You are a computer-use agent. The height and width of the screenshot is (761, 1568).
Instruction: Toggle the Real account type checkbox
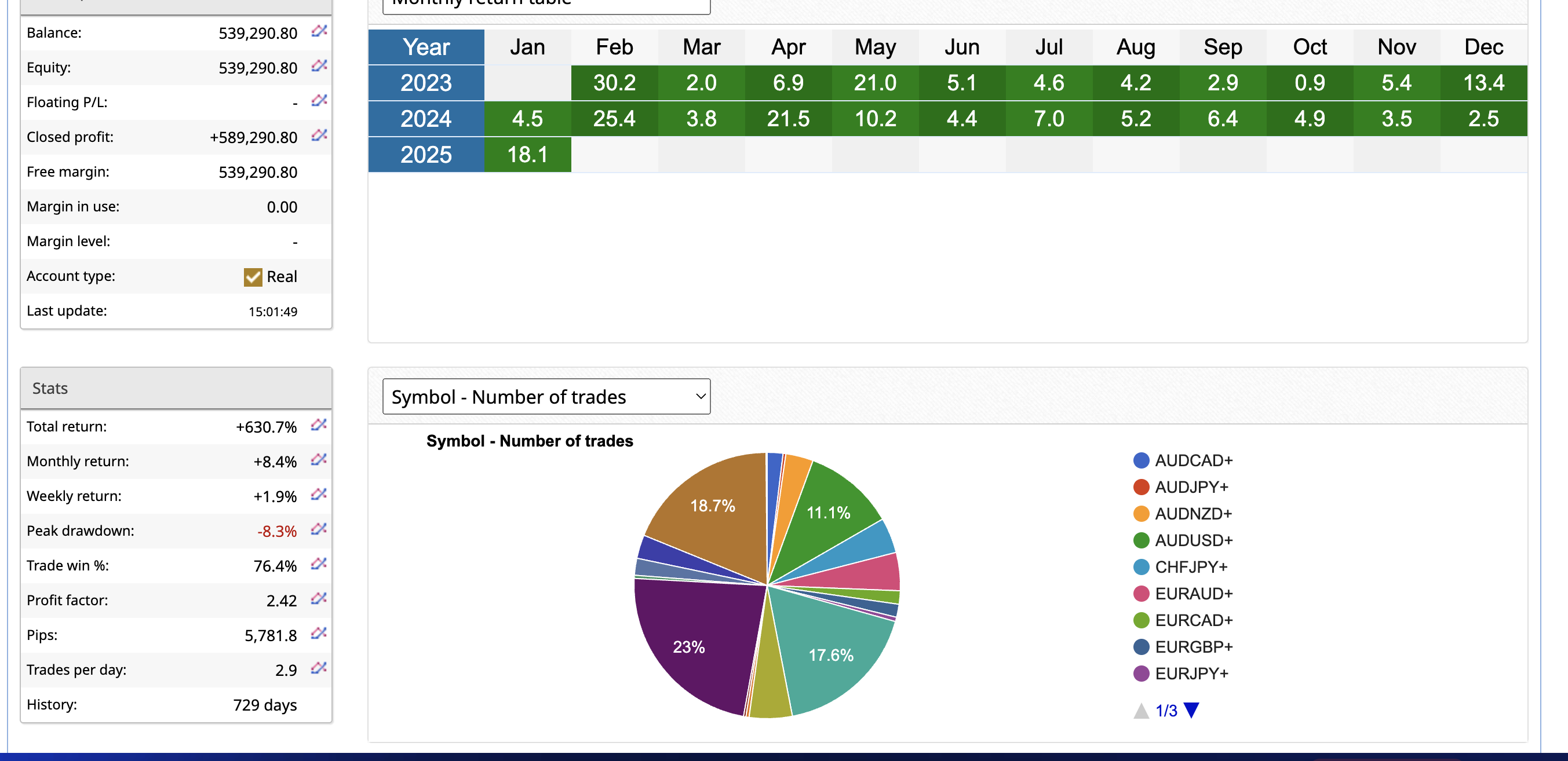coord(253,277)
